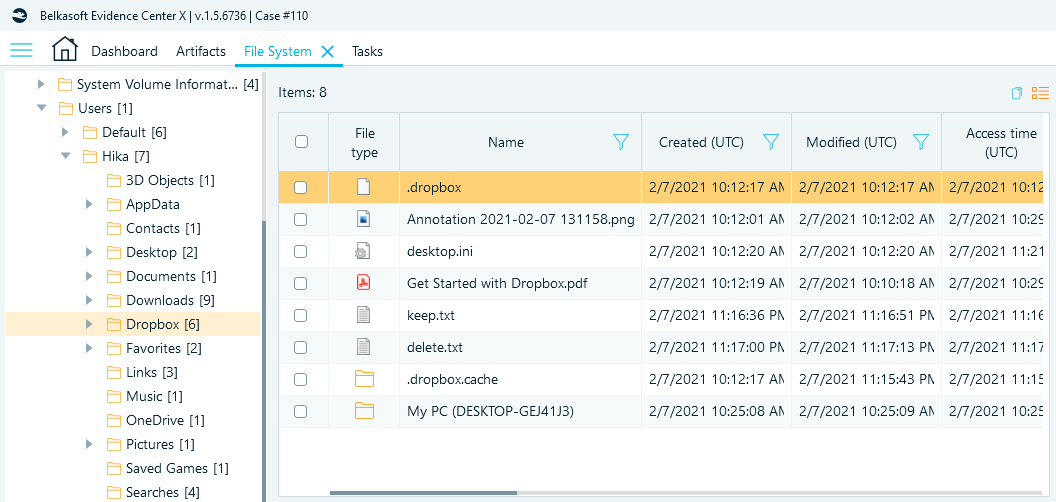The width and height of the screenshot is (1056, 502).
Task: Click the My PC folder icon
Action: pyautogui.click(x=364, y=411)
